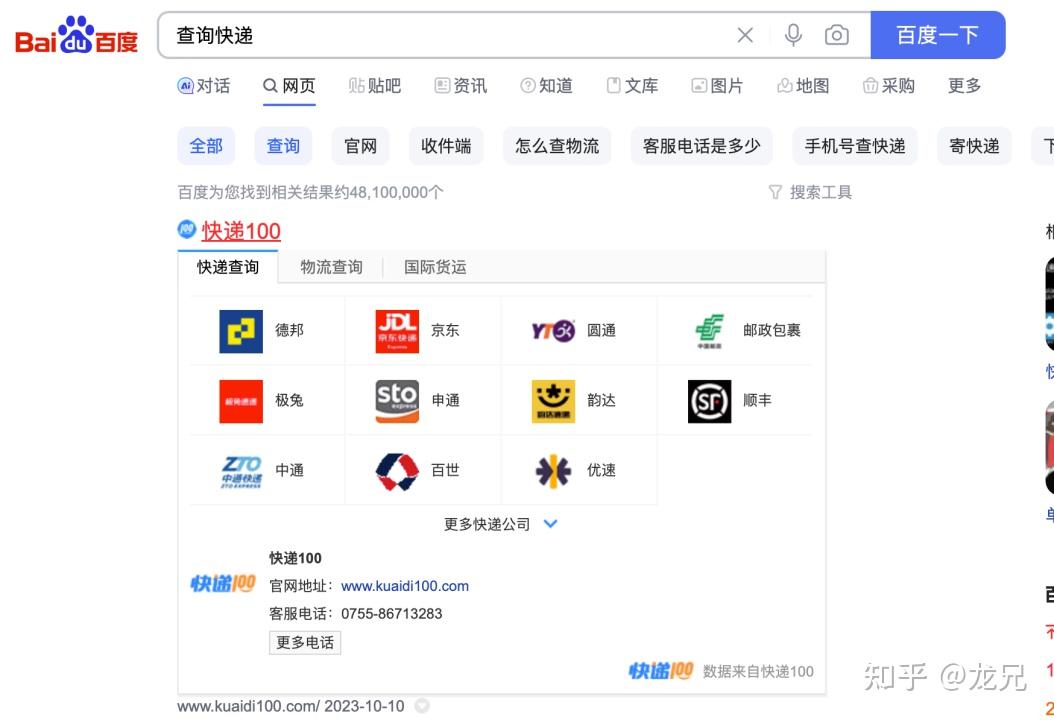Clear the search box with the X
This screenshot has height=720, width=1054.
pyautogui.click(x=744, y=34)
